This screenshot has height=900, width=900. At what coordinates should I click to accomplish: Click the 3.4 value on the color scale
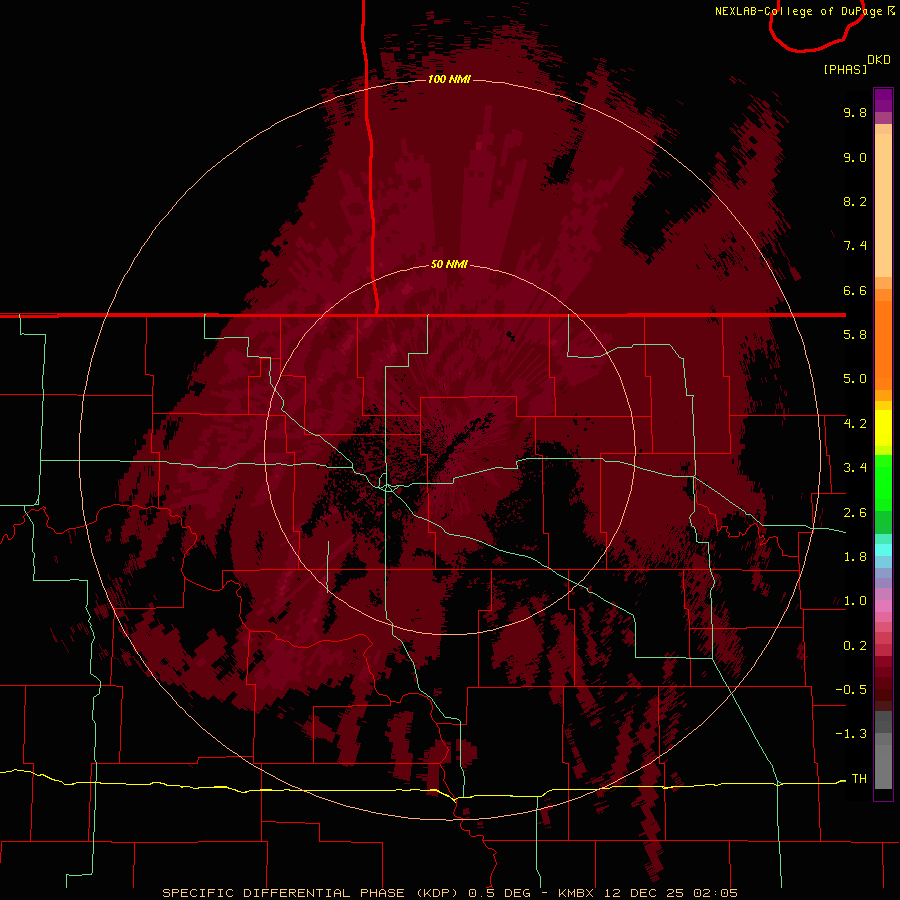coord(855,468)
